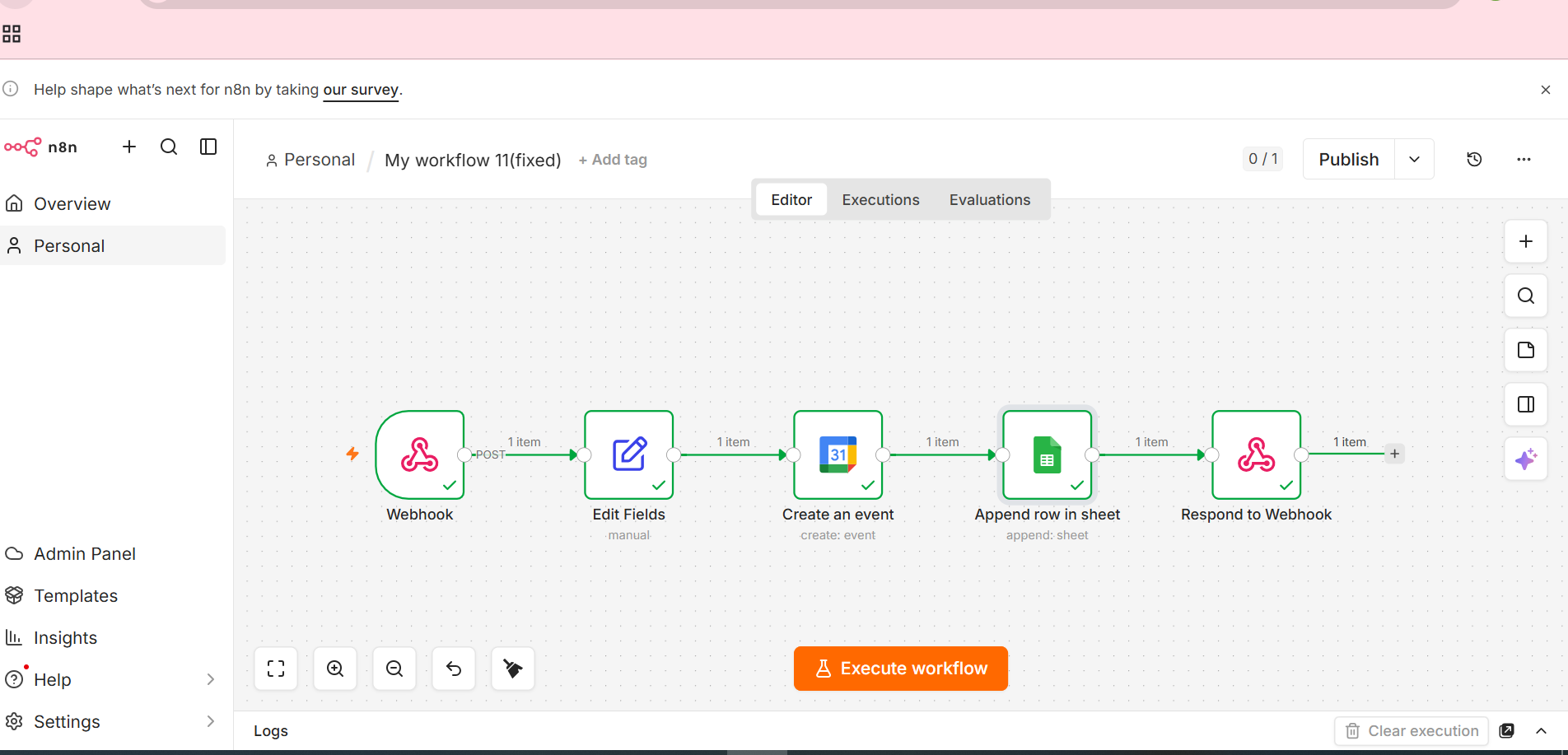
Task: Click the 'append: sheet' subtitle text
Action: [1048, 535]
